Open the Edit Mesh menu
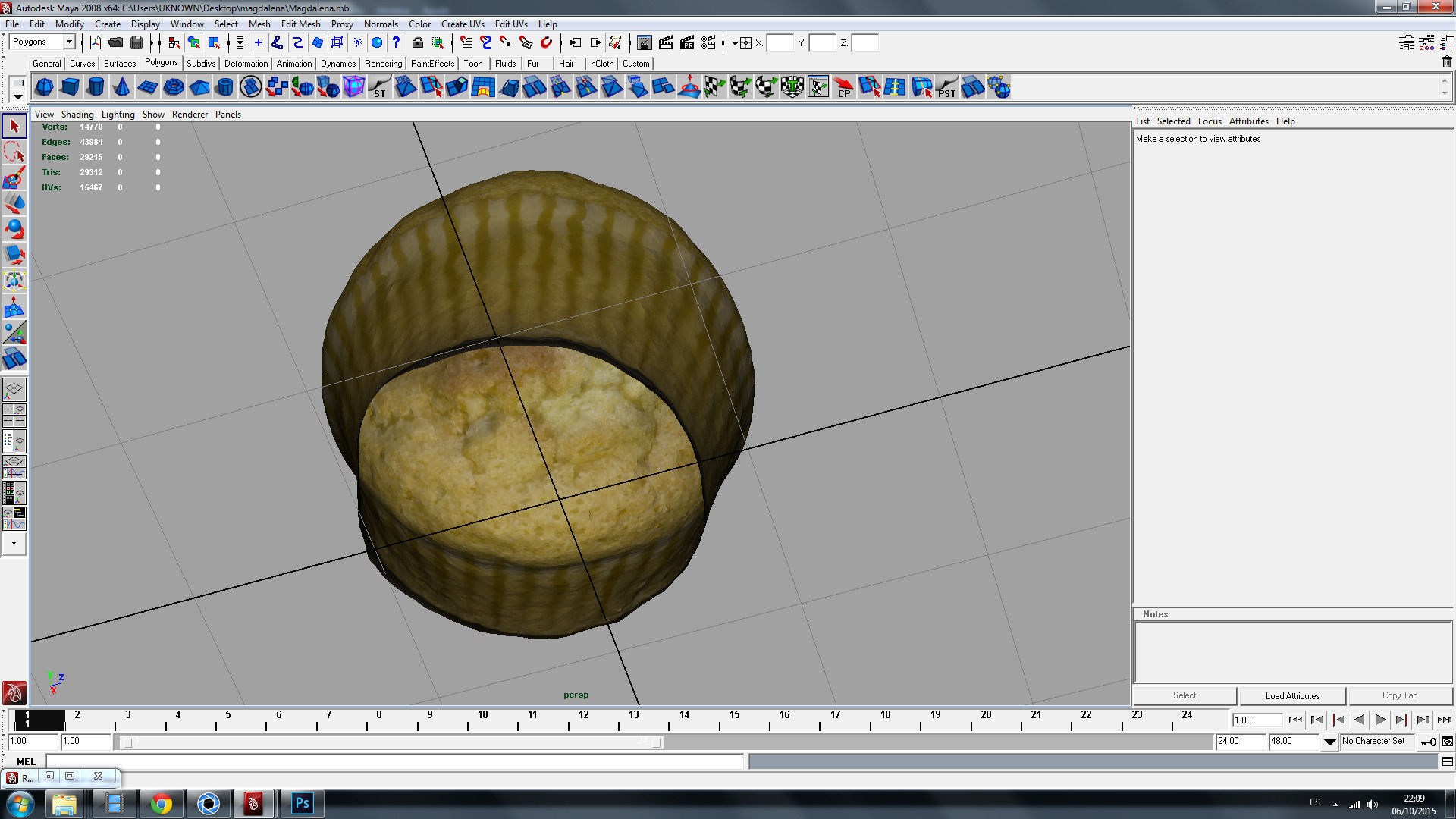 pos(300,24)
